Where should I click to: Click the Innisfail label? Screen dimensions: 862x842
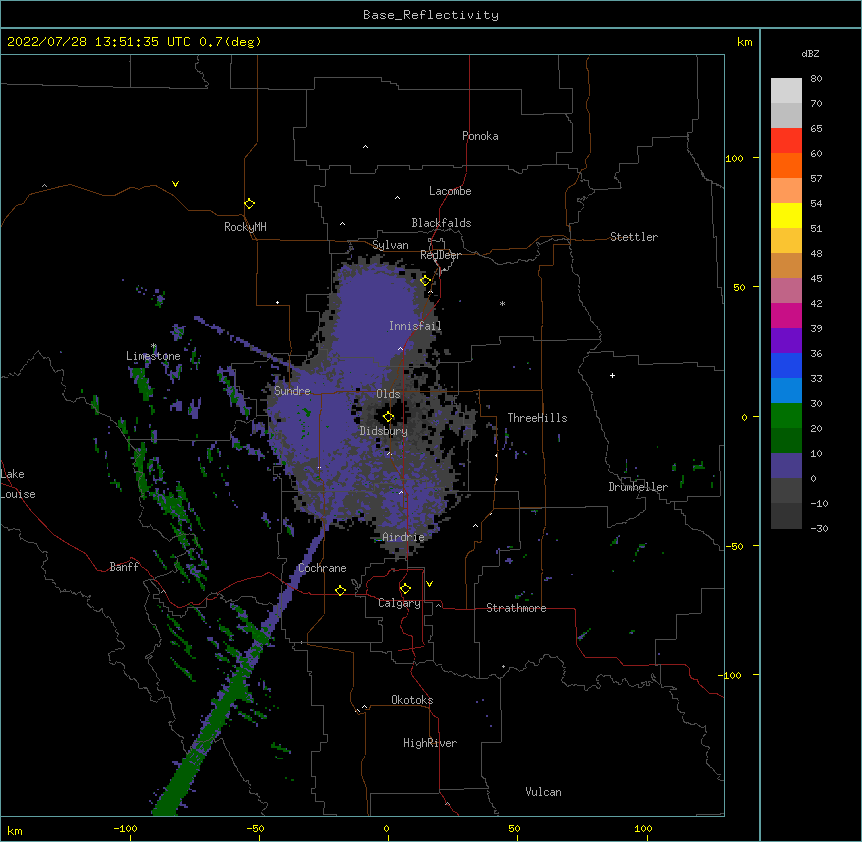[415, 326]
